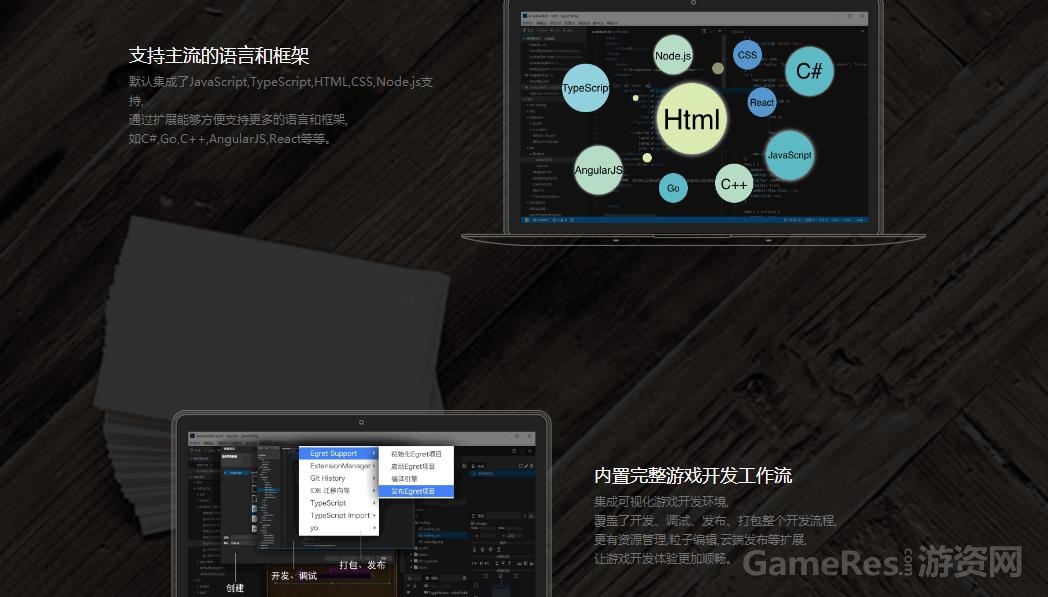This screenshot has width=1048, height=597.
Task: Click the 开发、调试 label
Action: [294, 576]
